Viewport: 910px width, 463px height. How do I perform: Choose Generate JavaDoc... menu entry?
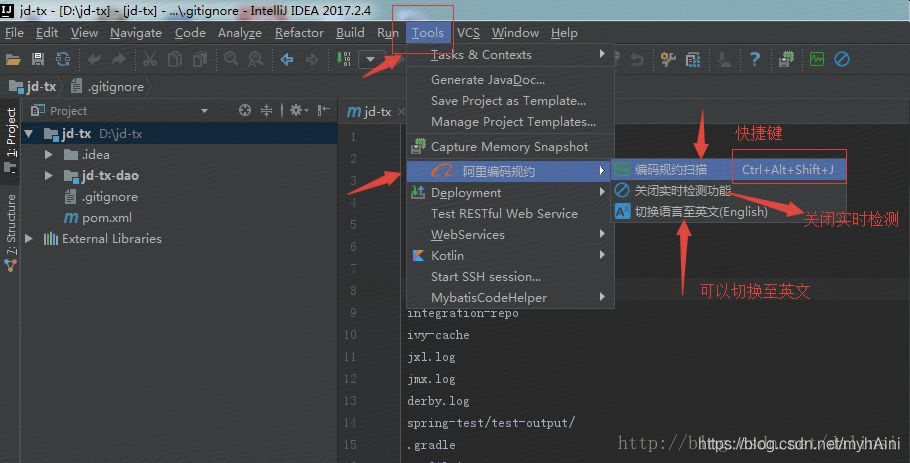pos(510,80)
